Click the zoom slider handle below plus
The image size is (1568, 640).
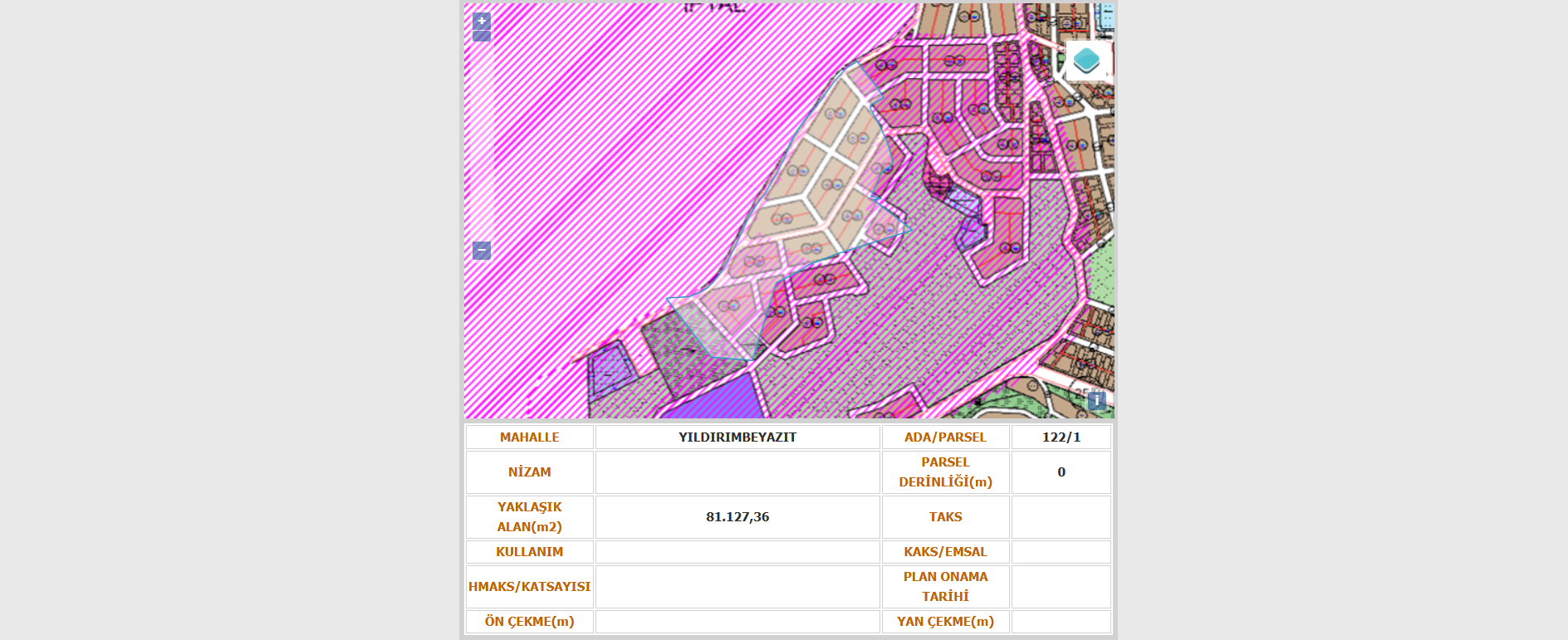point(482,37)
